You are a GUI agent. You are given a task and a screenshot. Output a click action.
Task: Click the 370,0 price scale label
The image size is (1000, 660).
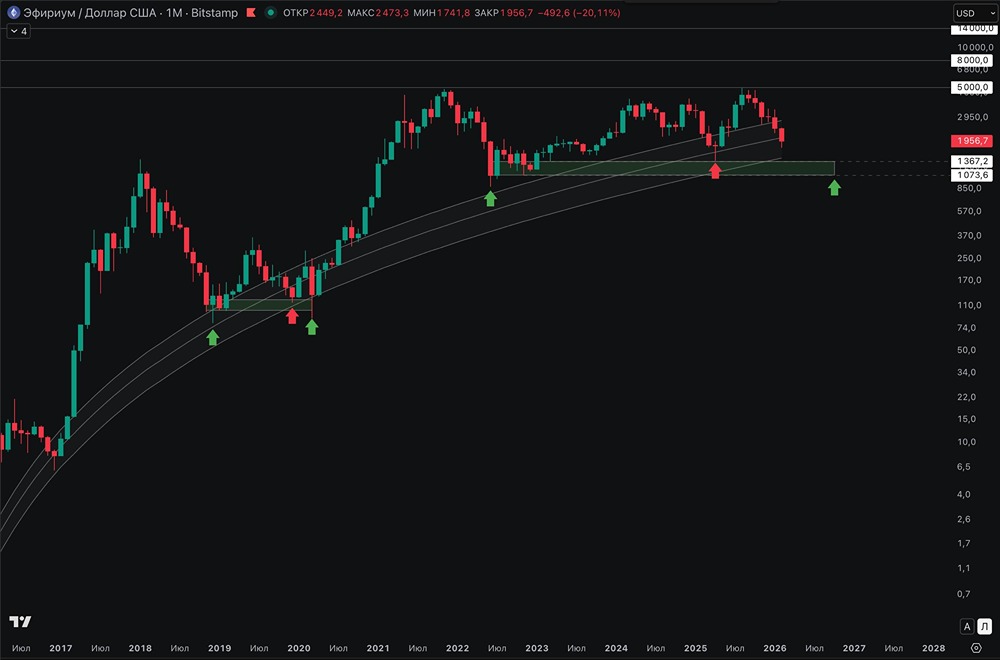point(969,235)
